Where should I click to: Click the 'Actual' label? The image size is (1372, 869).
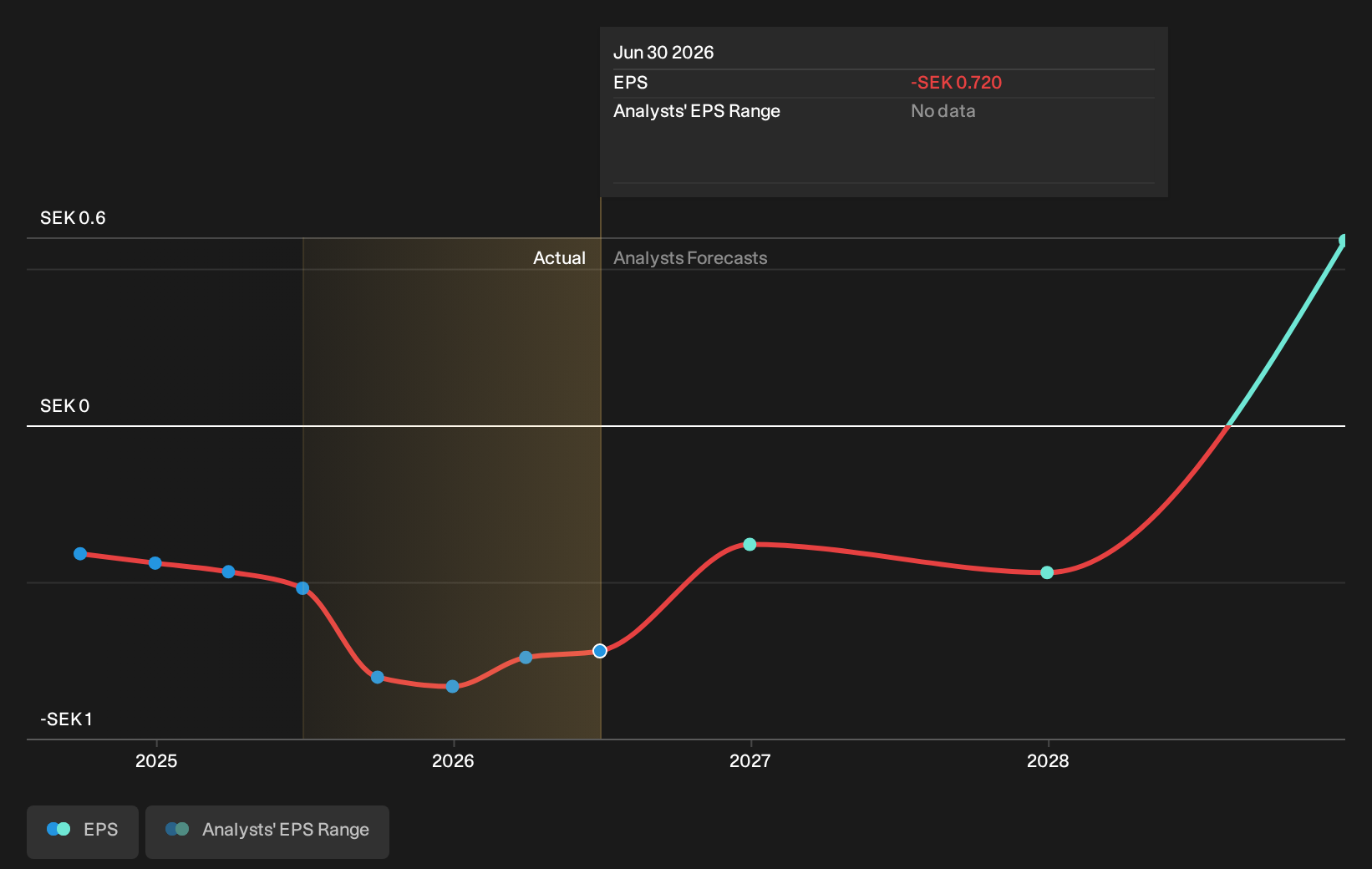pos(559,258)
